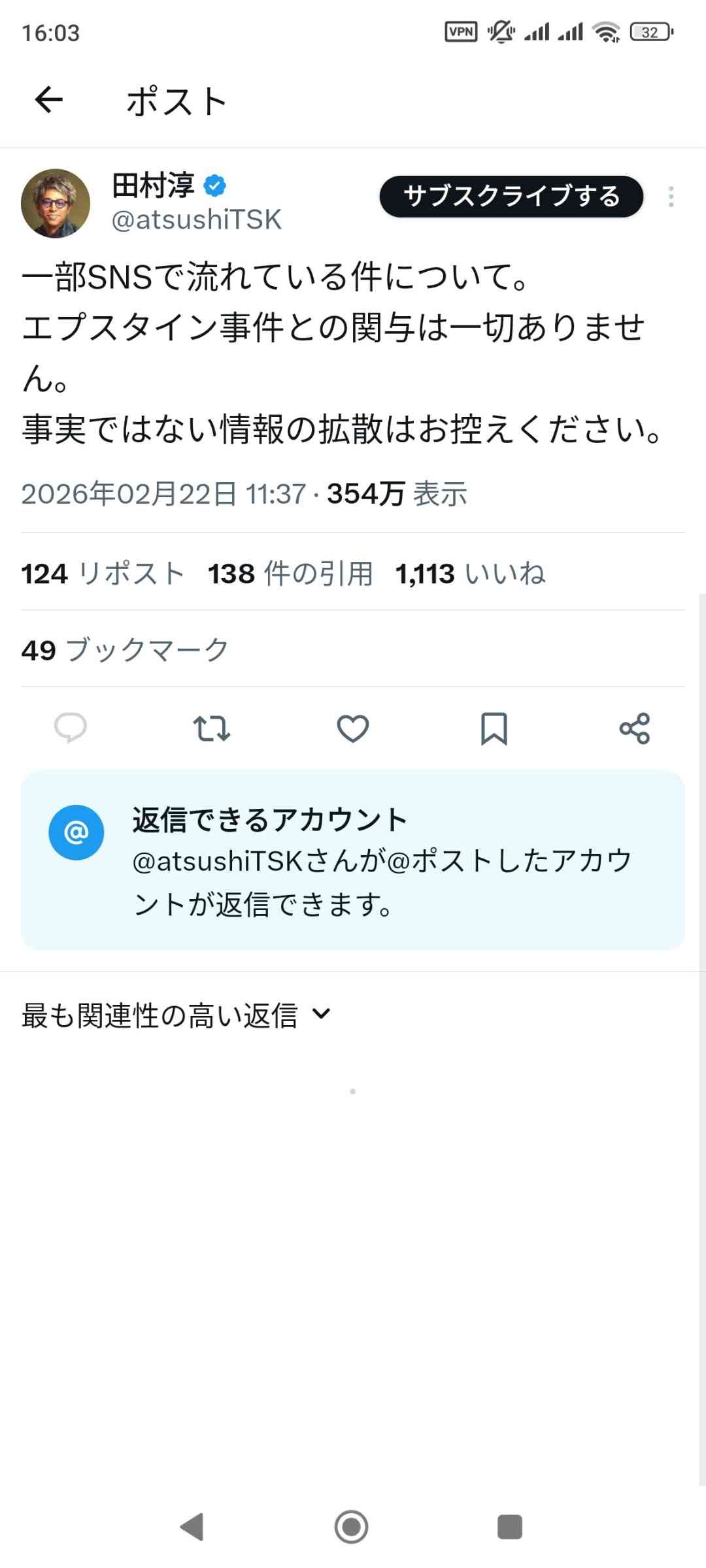Open the reply speech bubble icon
Viewport: 706px width, 1568px height.
(70, 728)
